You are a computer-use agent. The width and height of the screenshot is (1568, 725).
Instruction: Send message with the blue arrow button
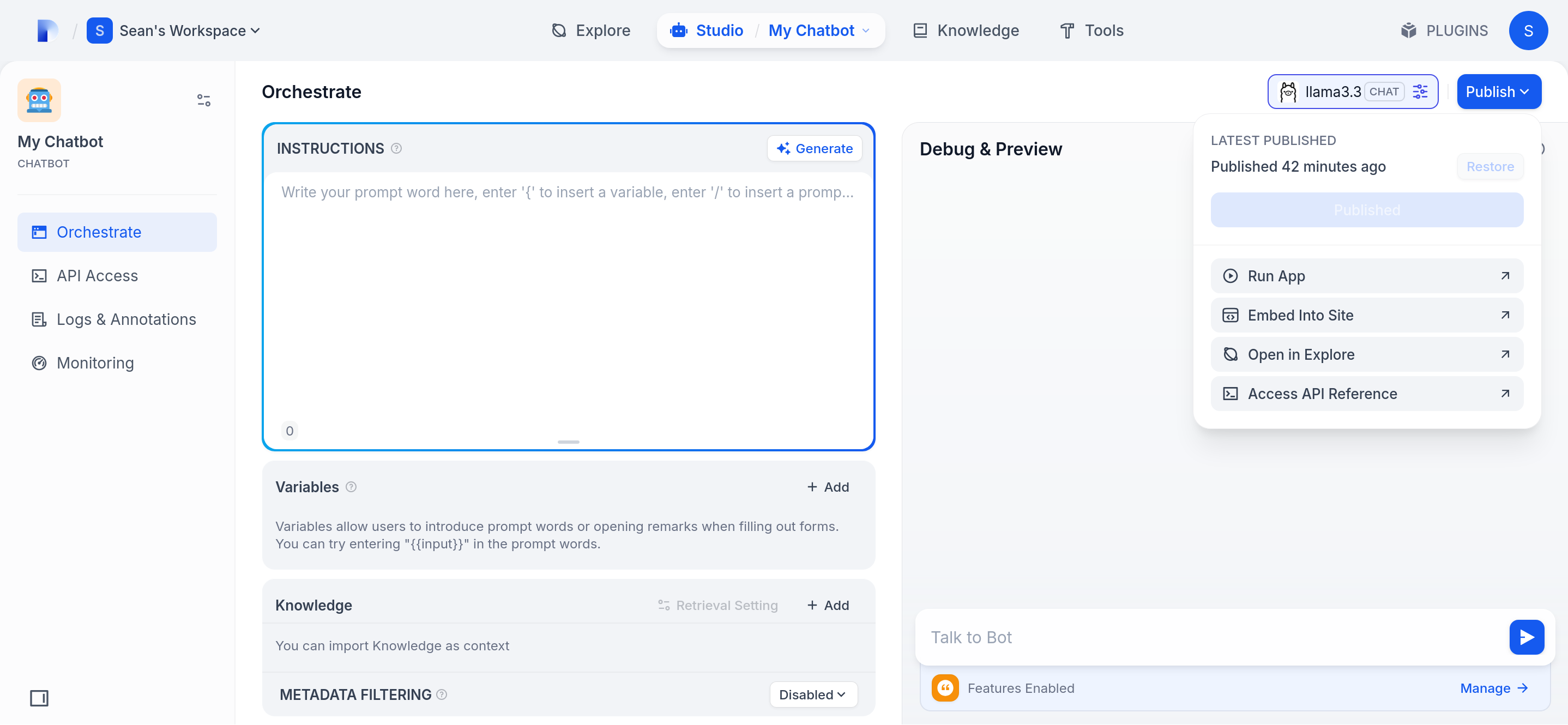(1526, 637)
